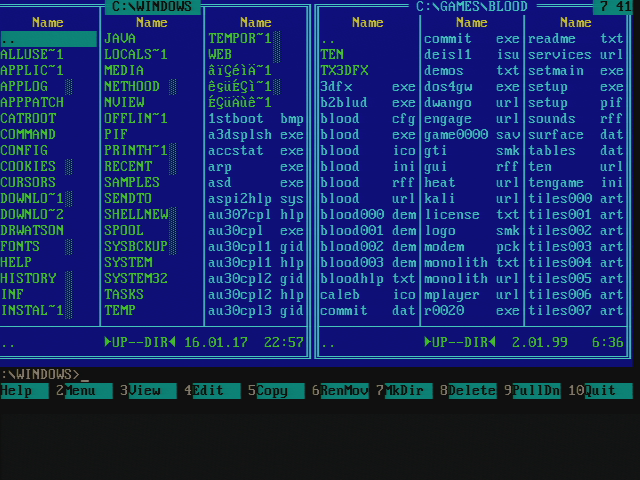
Task: Select the file bloodhlp txt
Action: (x=368, y=278)
